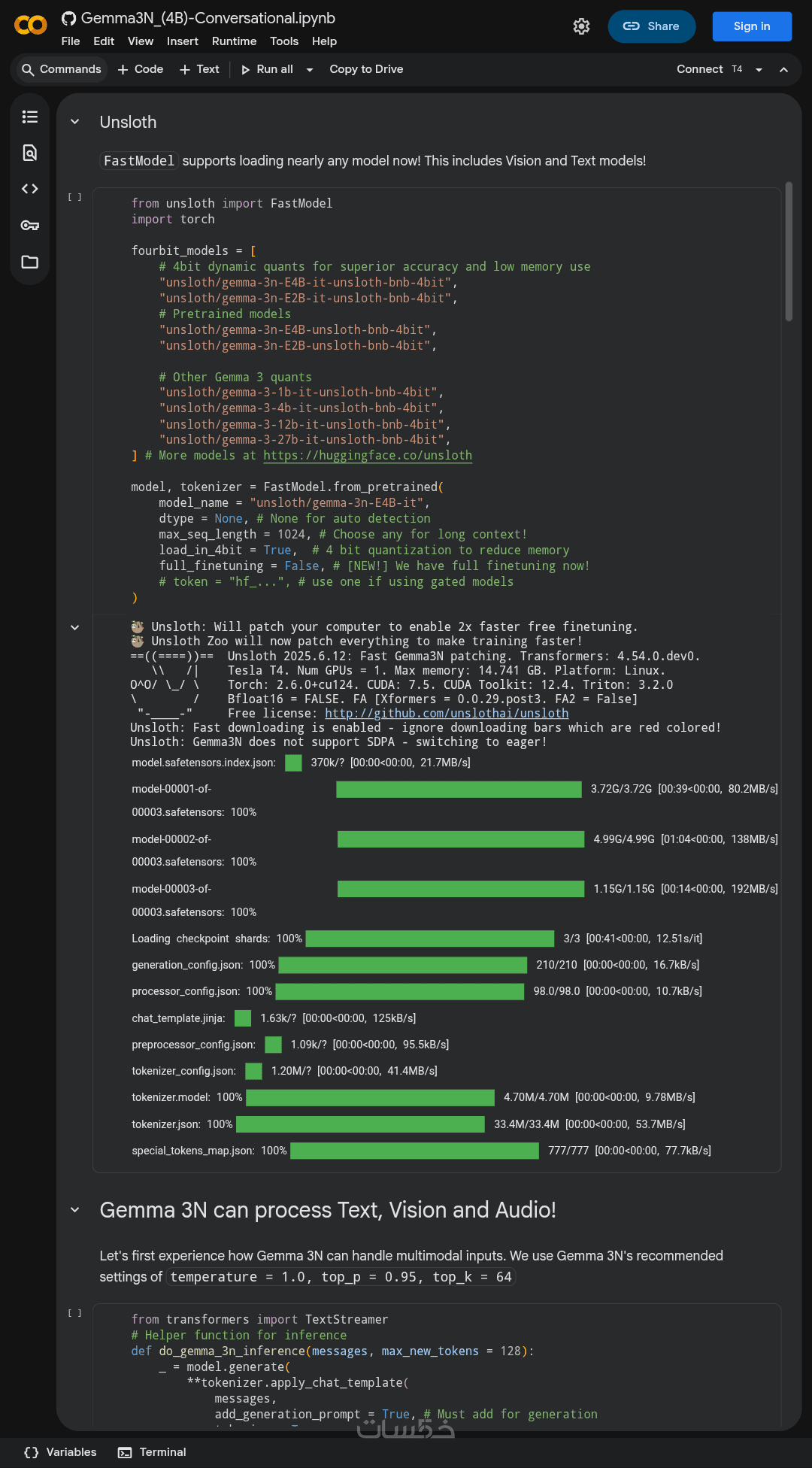The height and width of the screenshot is (1468, 812).
Task: Open the find and replace panel
Action: click(30, 153)
